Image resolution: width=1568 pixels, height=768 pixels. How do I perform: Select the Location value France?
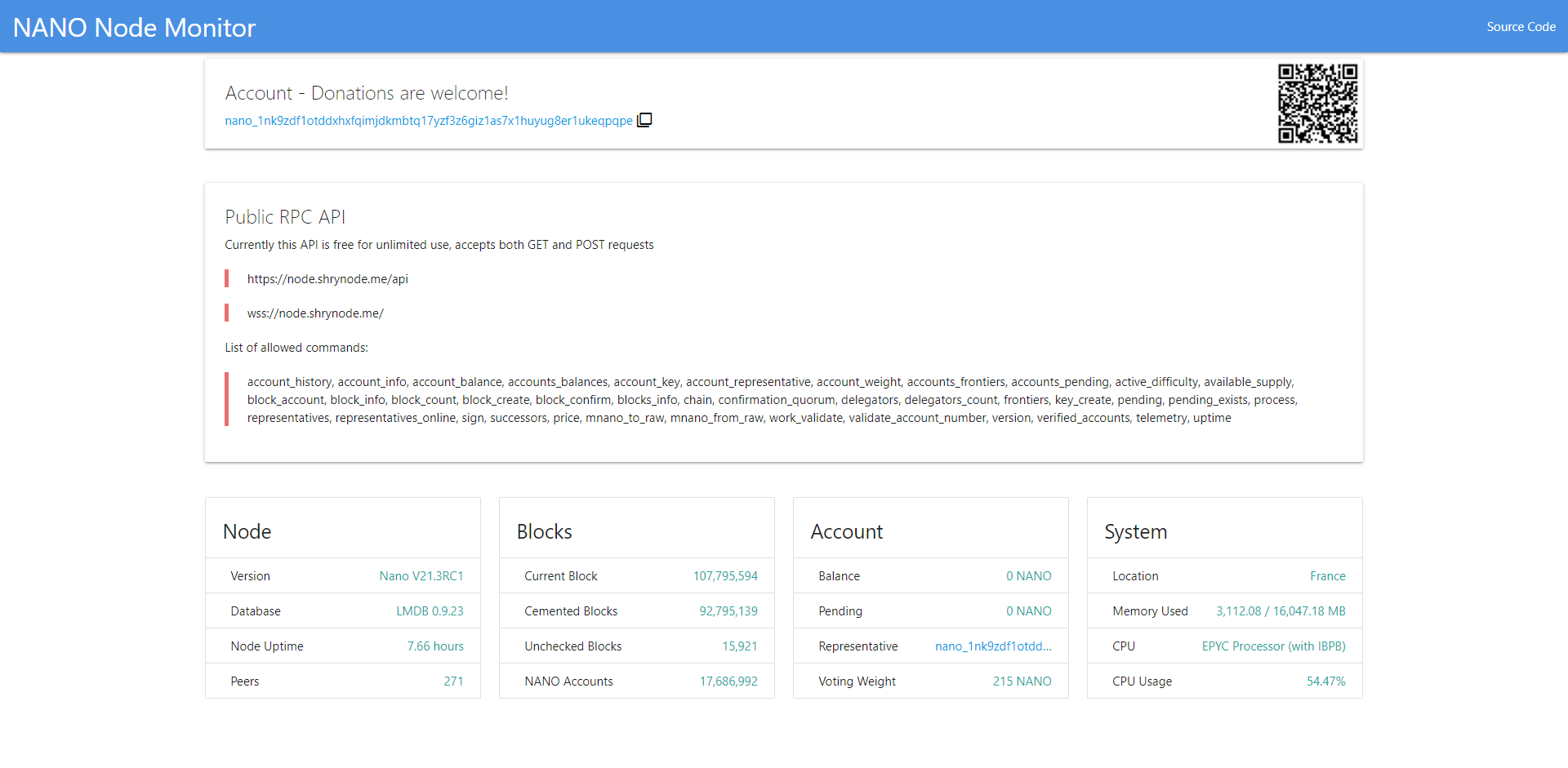(x=1327, y=576)
